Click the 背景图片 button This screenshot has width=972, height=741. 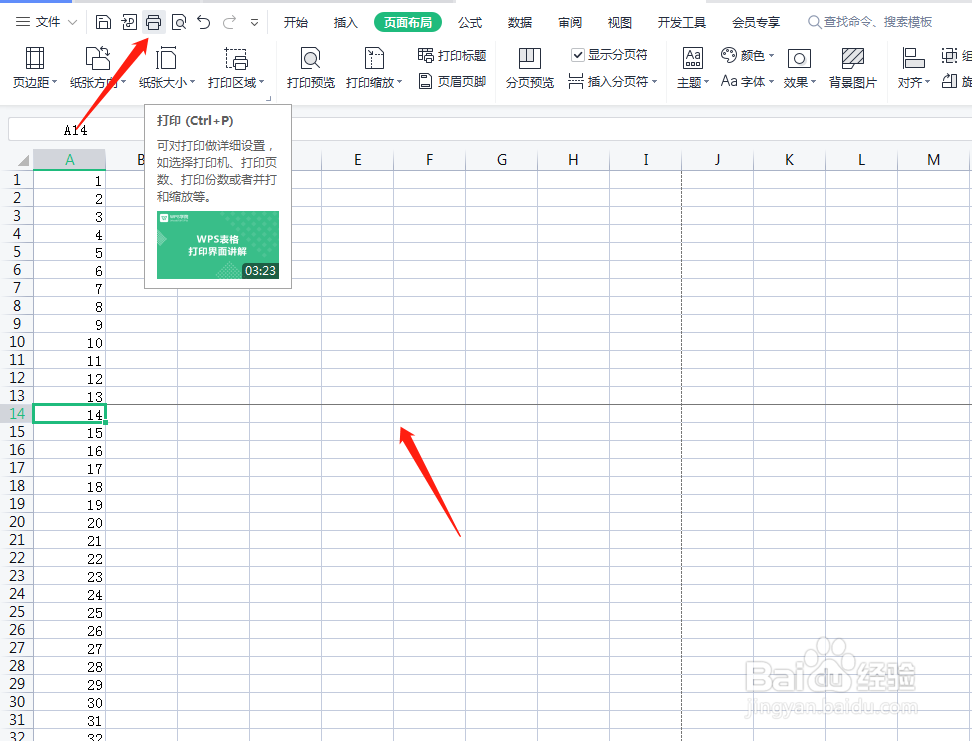(x=852, y=68)
